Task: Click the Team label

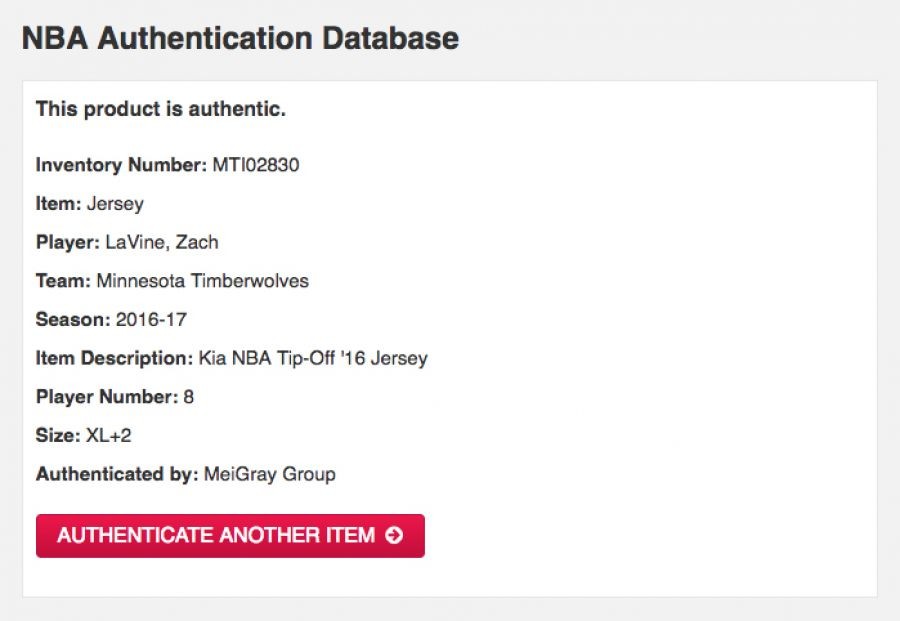Action: [x=63, y=281]
